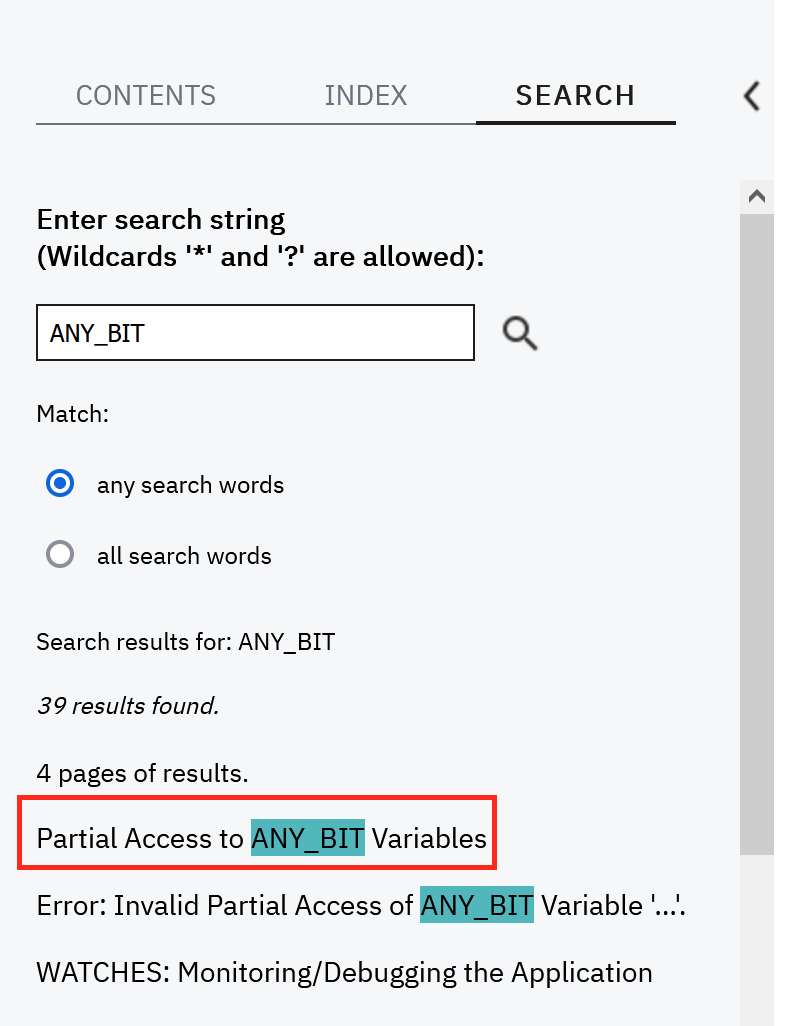Select the 'all search words' radio button
The image size is (790, 1026).
[x=60, y=554]
